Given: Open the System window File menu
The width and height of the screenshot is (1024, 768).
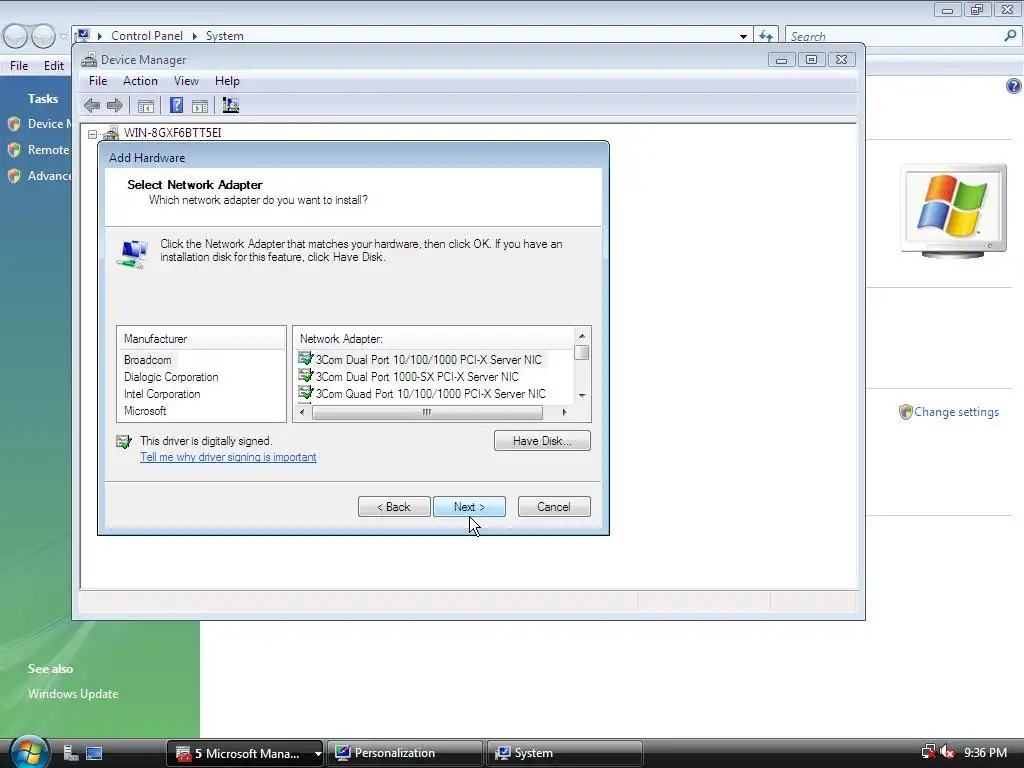Looking at the screenshot, I should click(x=19, y=66).
